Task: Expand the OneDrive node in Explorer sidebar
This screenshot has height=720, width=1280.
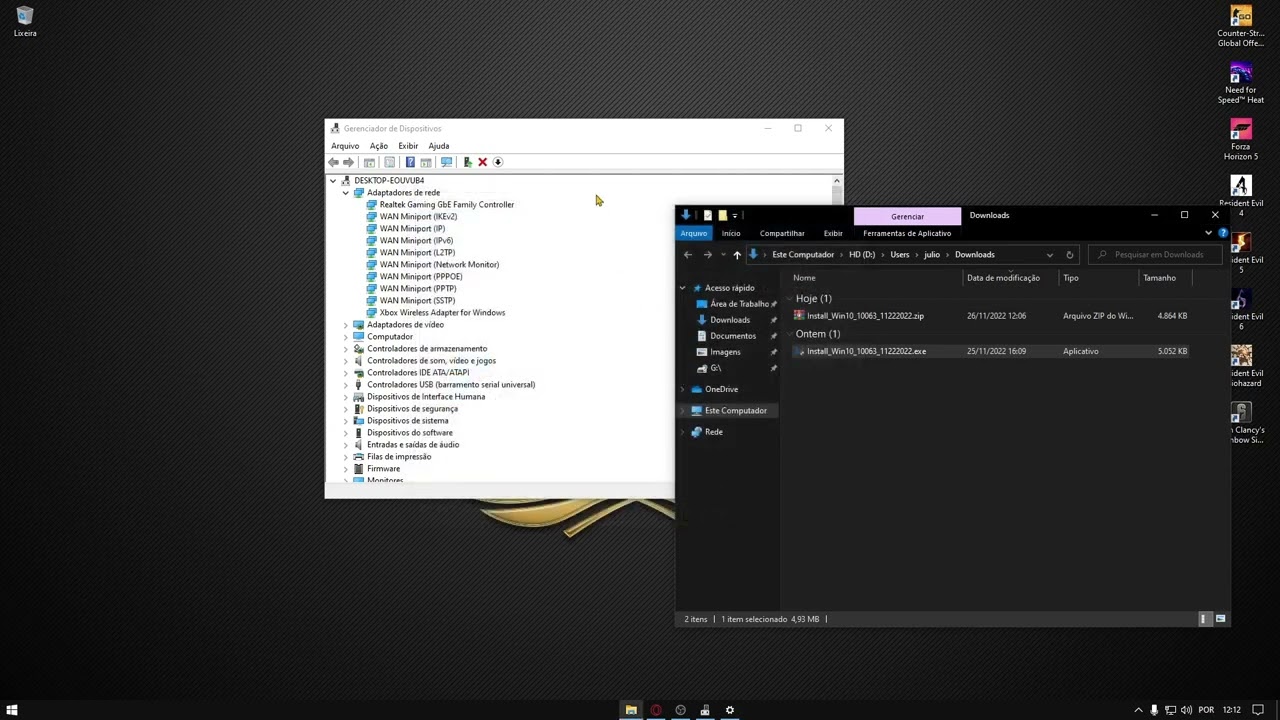Action: click(683, 390)
